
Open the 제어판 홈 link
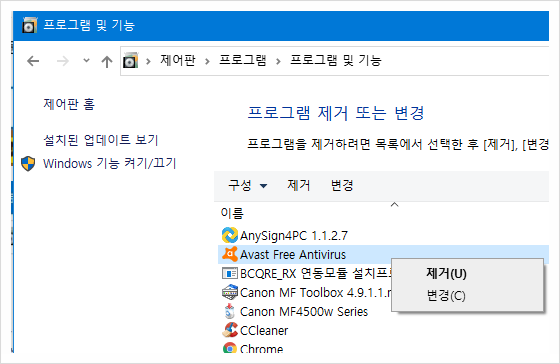click(69, 104)
